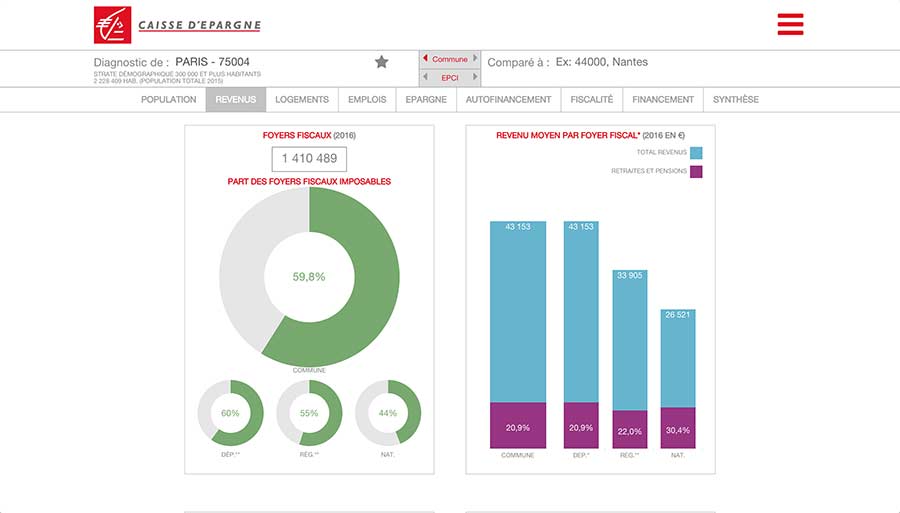Switch to the LOGEMENTS tab
The image size is (900, 513).
[x=302, y=99]
